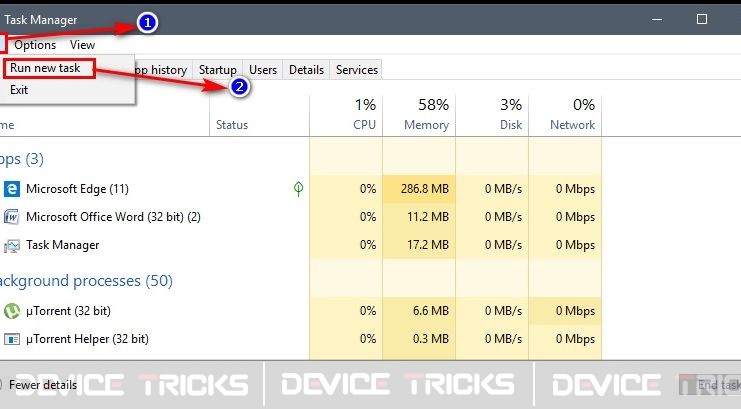
Task: Switch to the Users tab
Action: click(x=263, y=70)
